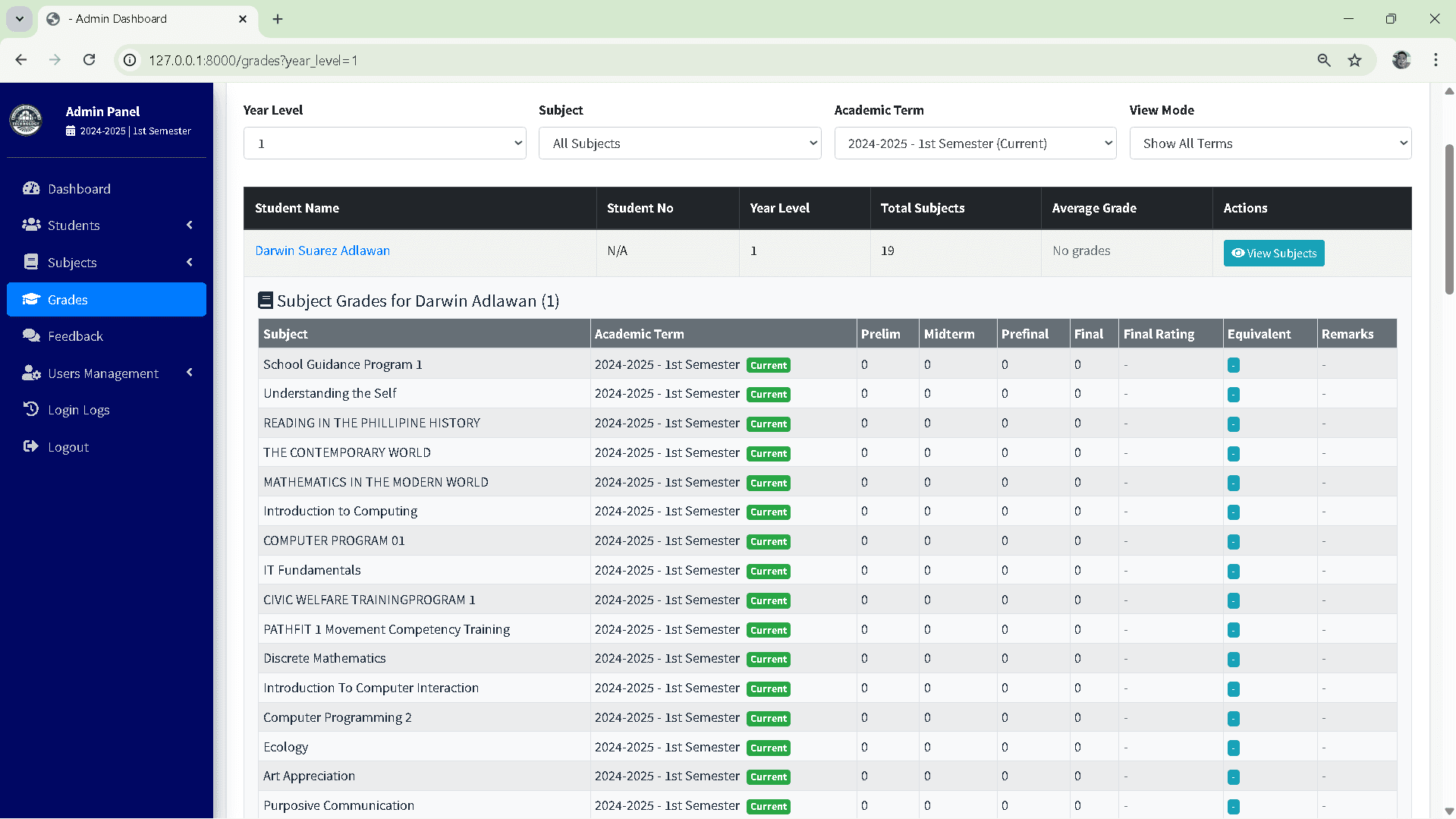Click equivalent badge for Understanding the Self

(1234, 395)
